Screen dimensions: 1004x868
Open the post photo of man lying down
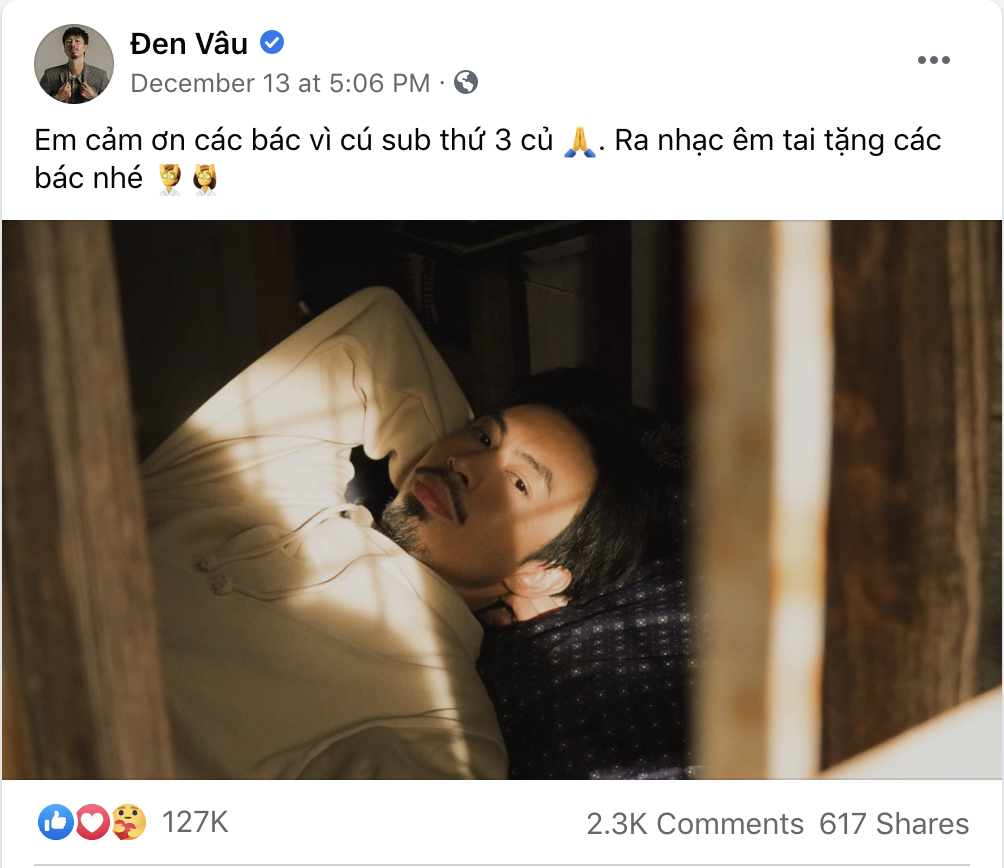point(502,499)
